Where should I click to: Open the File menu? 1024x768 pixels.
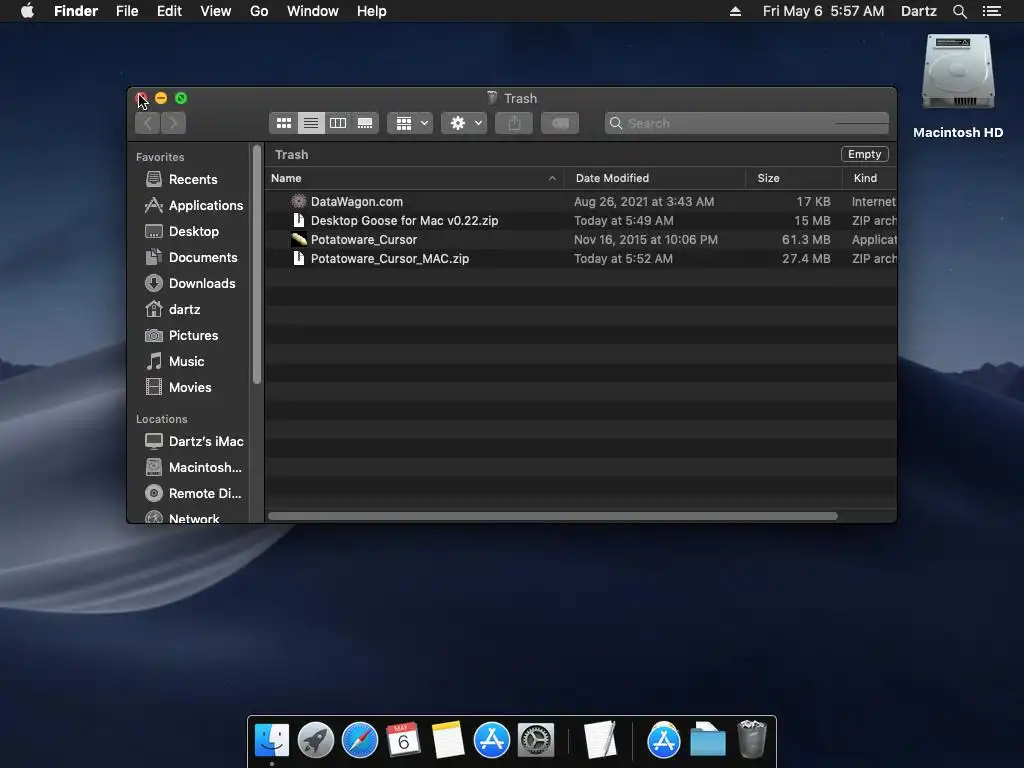pos(127,11)
